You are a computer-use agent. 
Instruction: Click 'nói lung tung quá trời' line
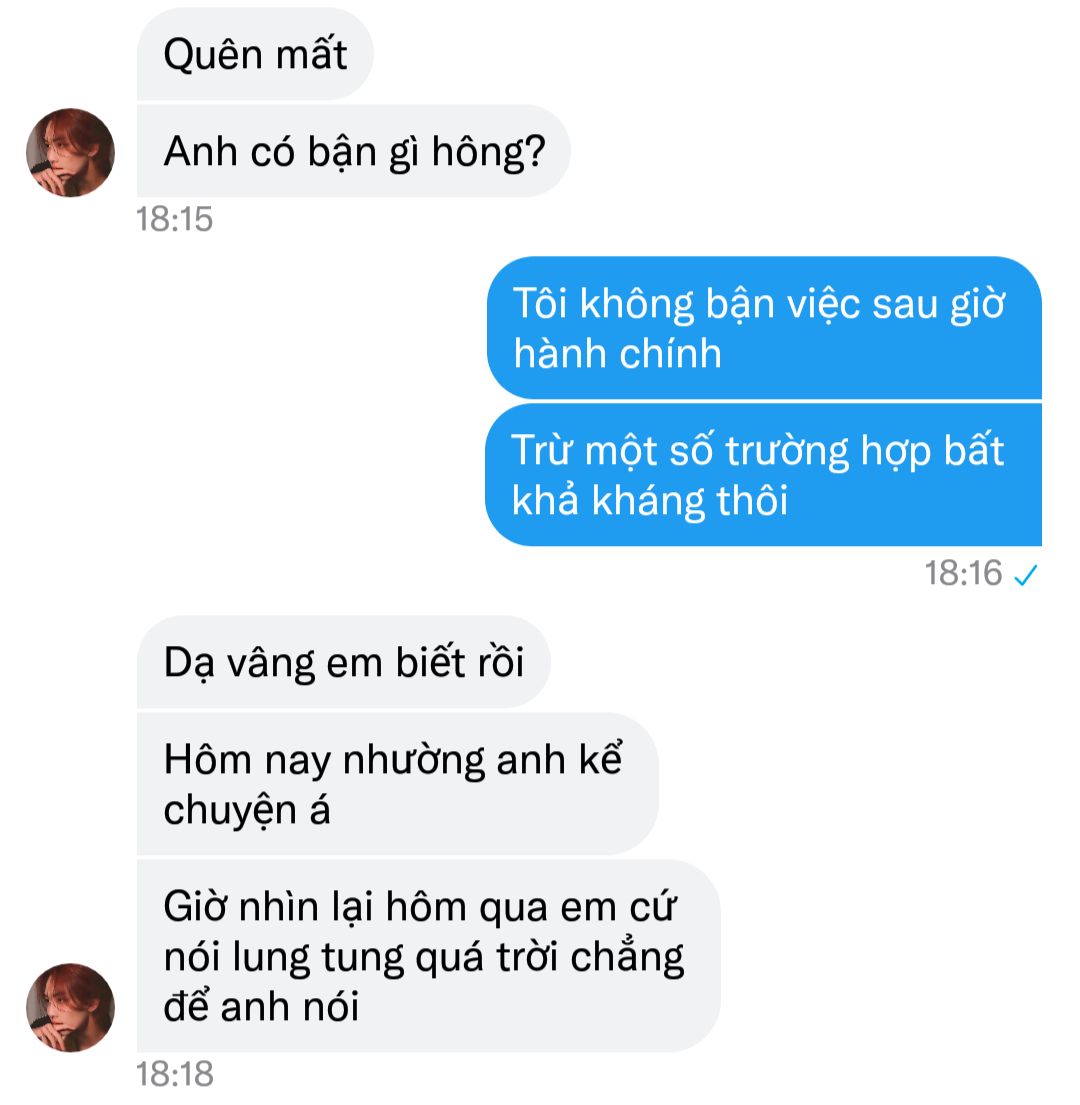[364, 957]
